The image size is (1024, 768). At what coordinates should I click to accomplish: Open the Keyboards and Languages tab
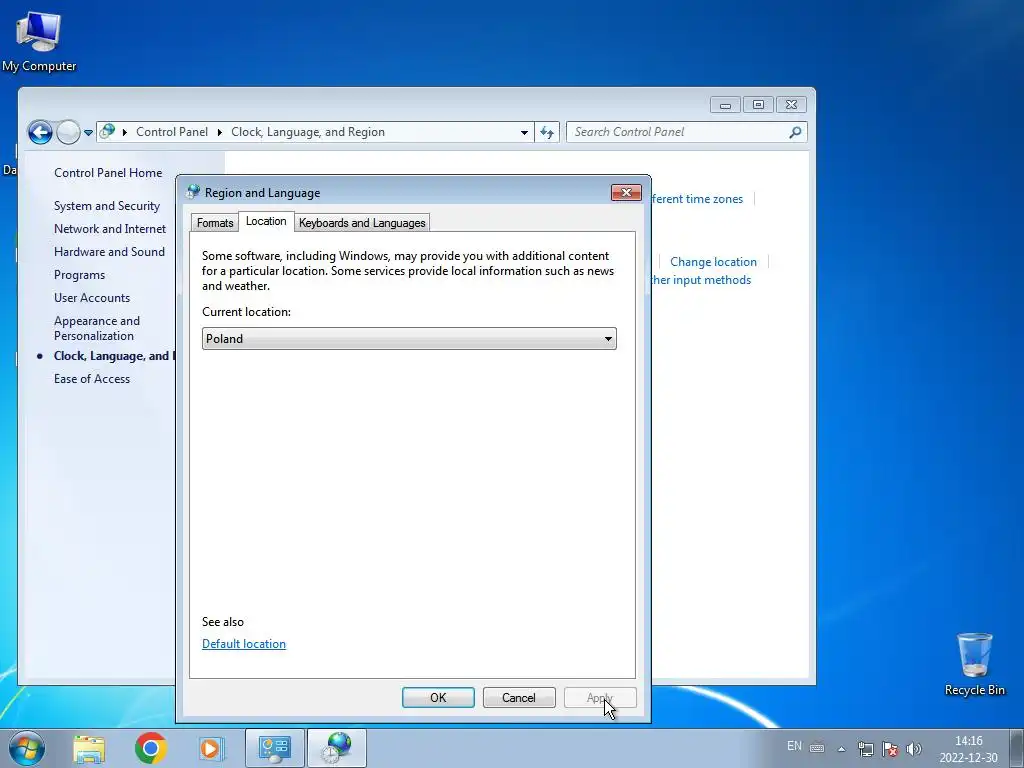(x=362, y=223)
